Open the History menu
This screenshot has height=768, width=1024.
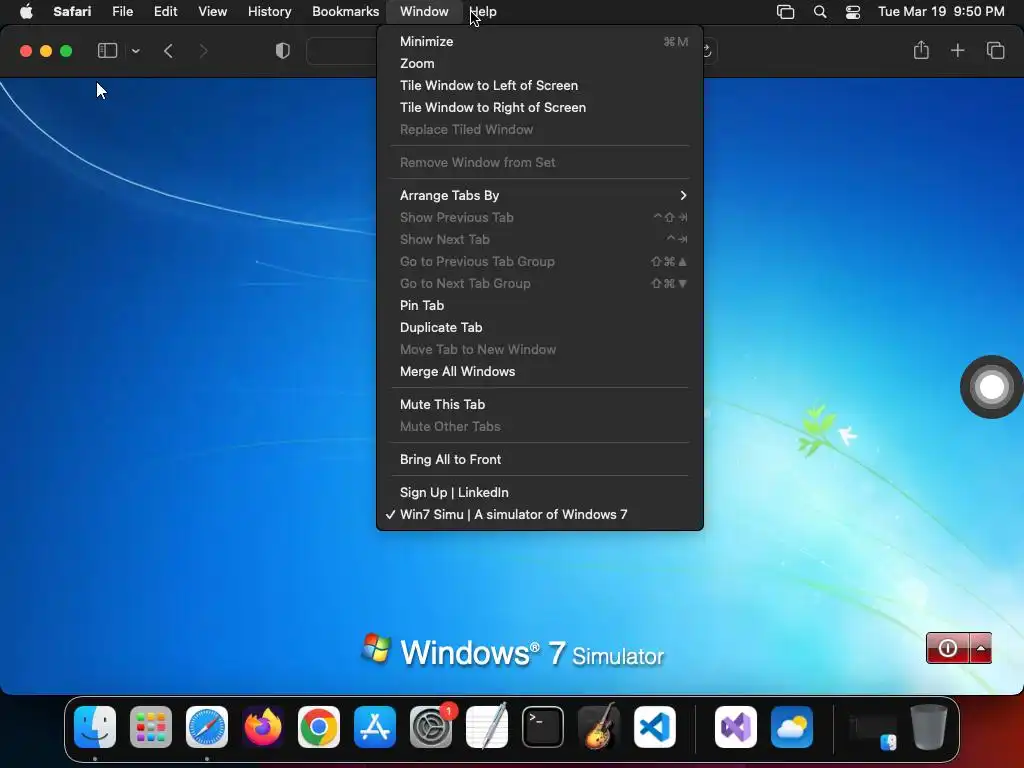click(269, 12)
